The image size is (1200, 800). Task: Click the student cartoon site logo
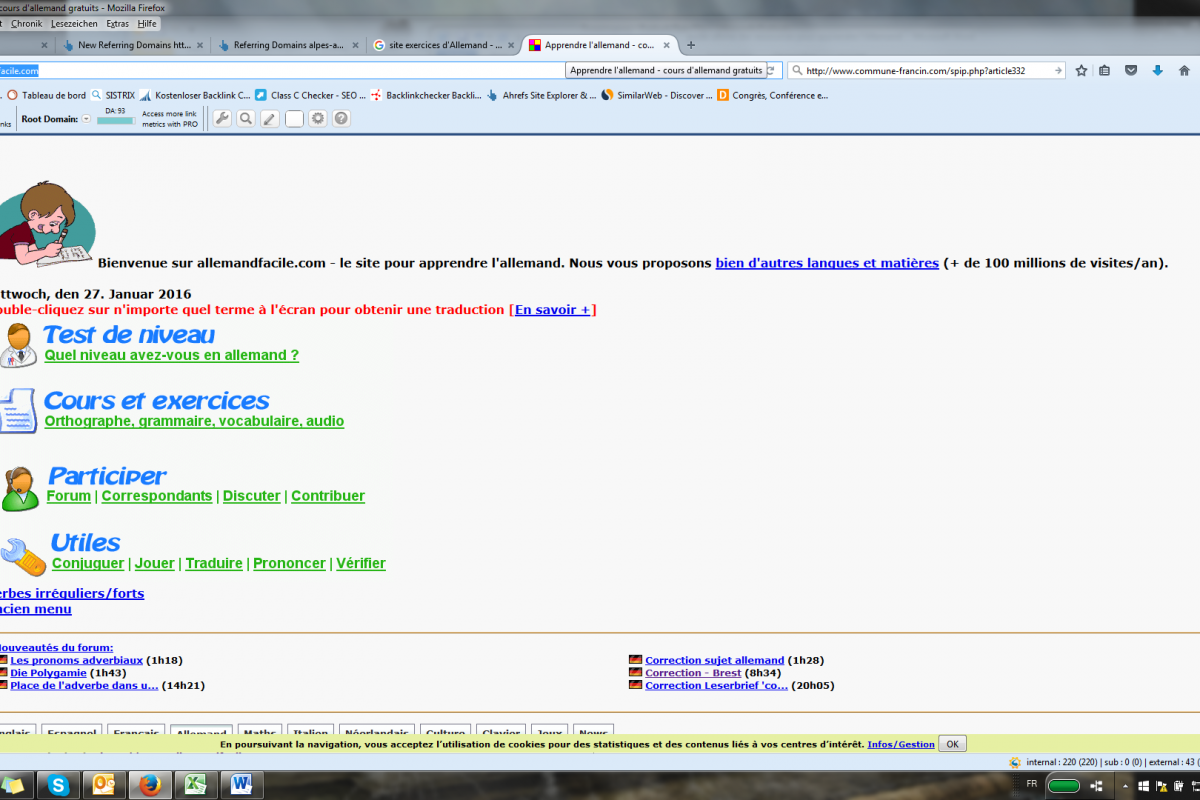[47, 224]
